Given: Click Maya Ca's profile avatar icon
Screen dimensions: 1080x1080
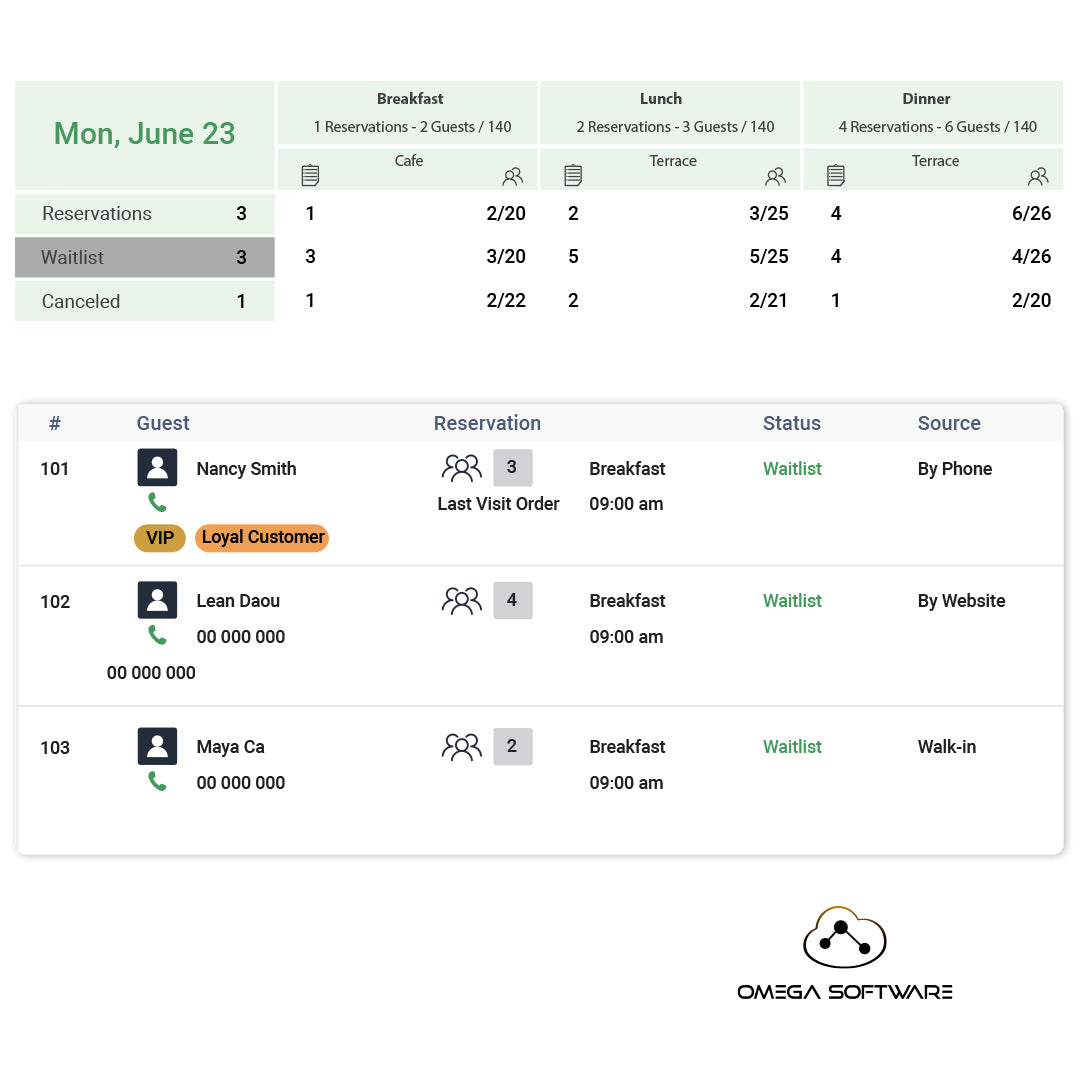Looking at the screenshot, I should point(157,746).
